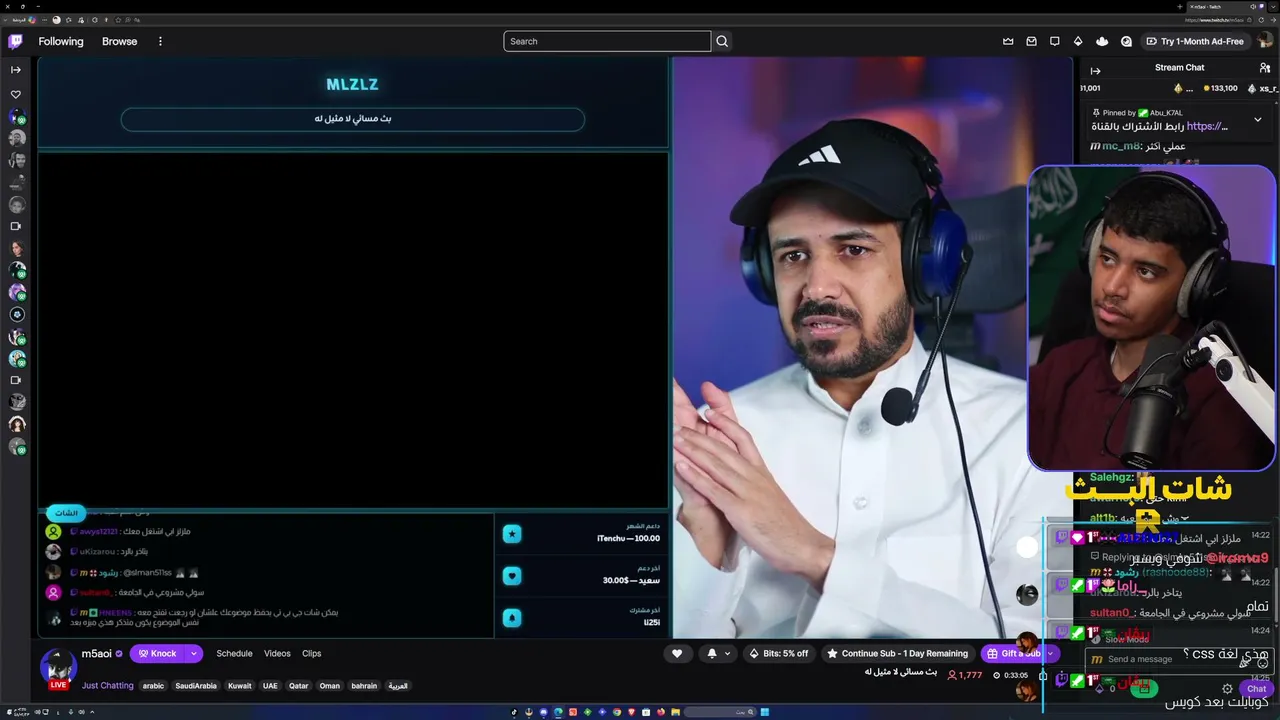Open Prime loot crown icon
The width and height of the screenshot is (1280, 720).
[1008, 41]
